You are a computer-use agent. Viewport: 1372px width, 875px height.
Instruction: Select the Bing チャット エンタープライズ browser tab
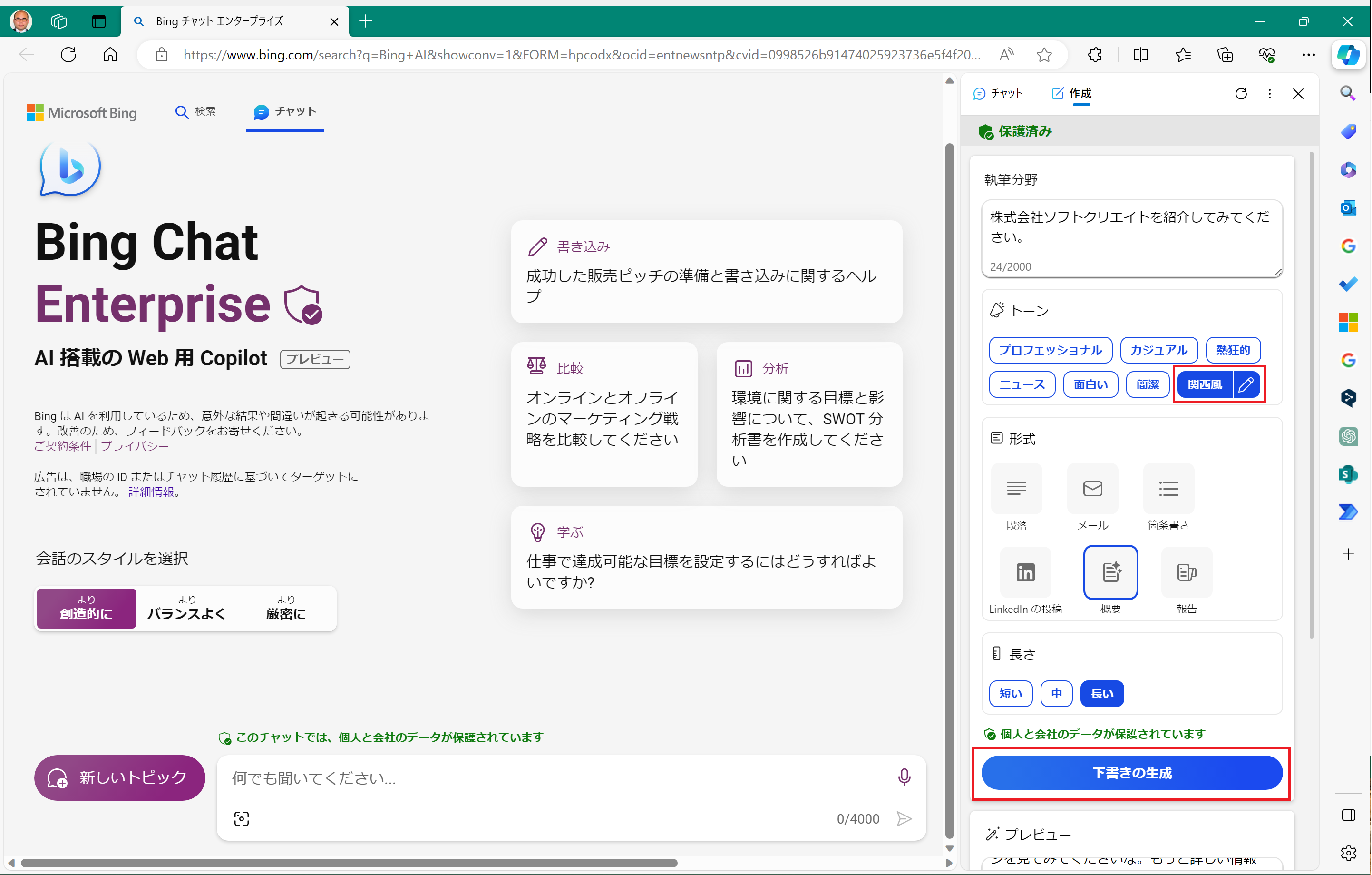point(235,22)
